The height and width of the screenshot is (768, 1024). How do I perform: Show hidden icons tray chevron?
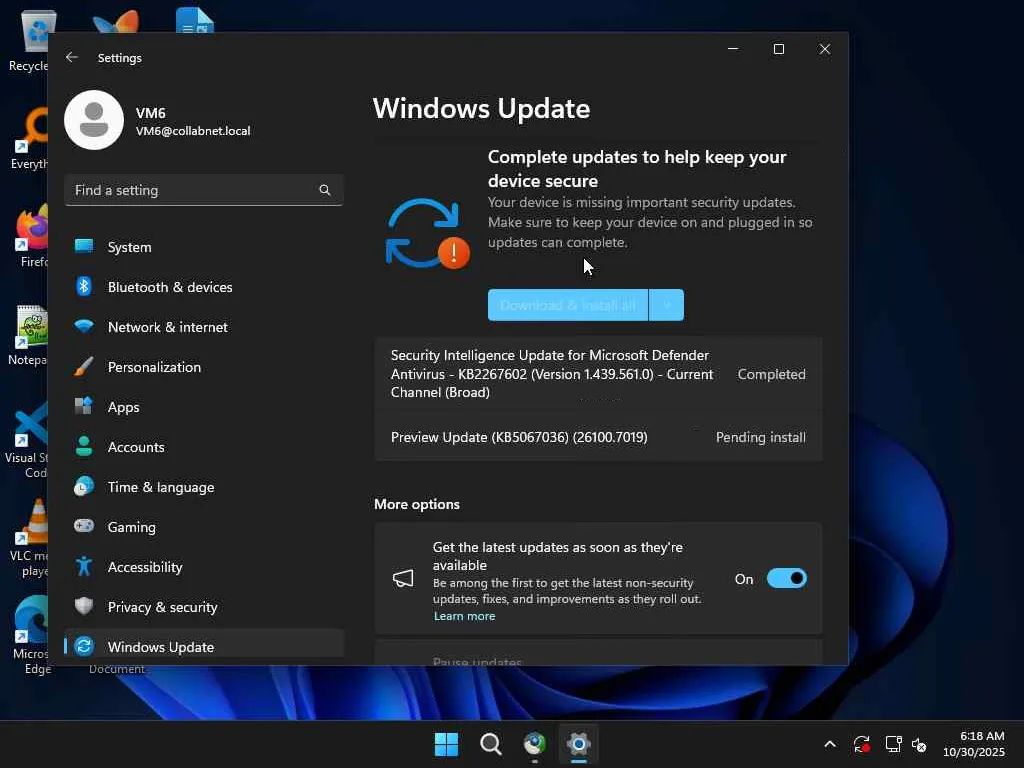[x=830, y=744]
